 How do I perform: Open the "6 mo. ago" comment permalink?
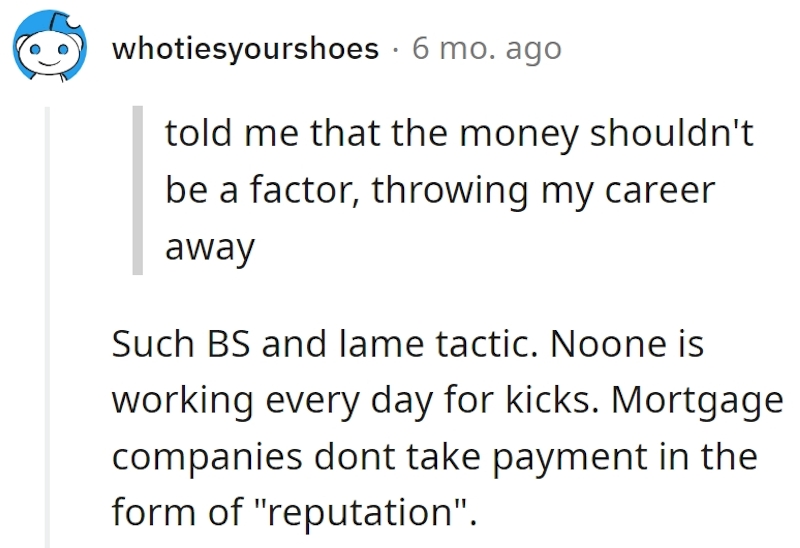tap(487, 49)
